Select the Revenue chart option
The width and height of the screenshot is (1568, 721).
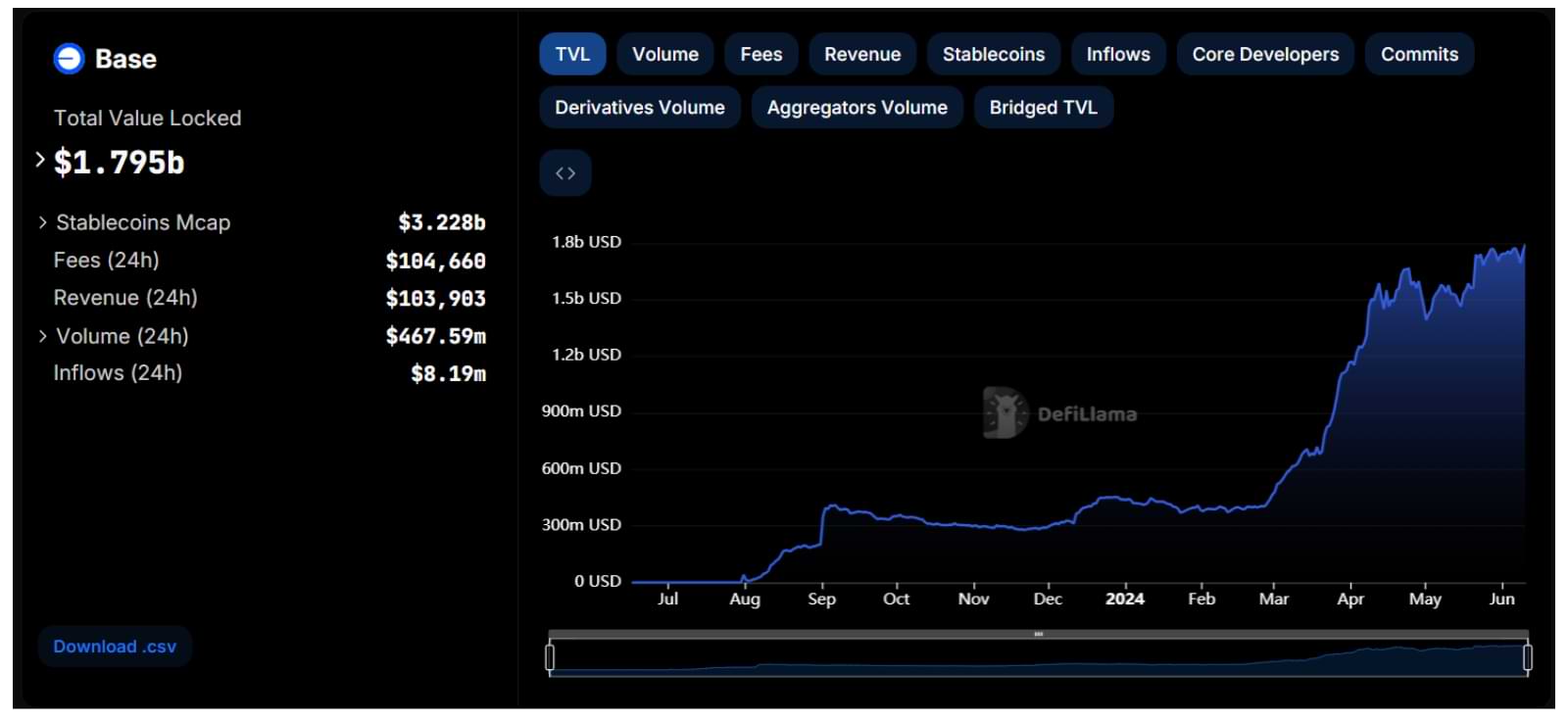pos(861,55)
